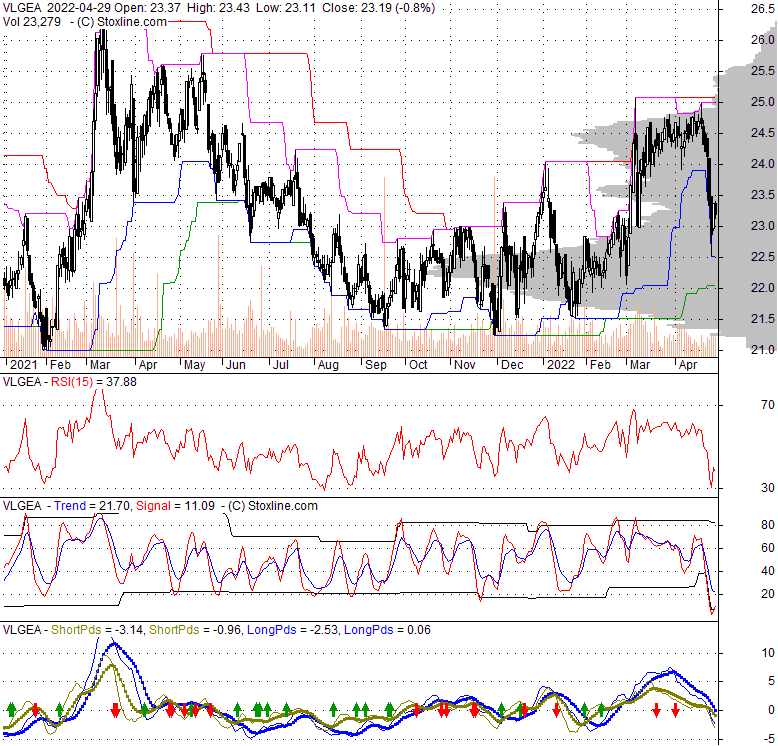This screenshot has height=746, width=778.
Task: Click the 2021 label on the time axis
Action: pyautogui.click(x=23, y=365)
